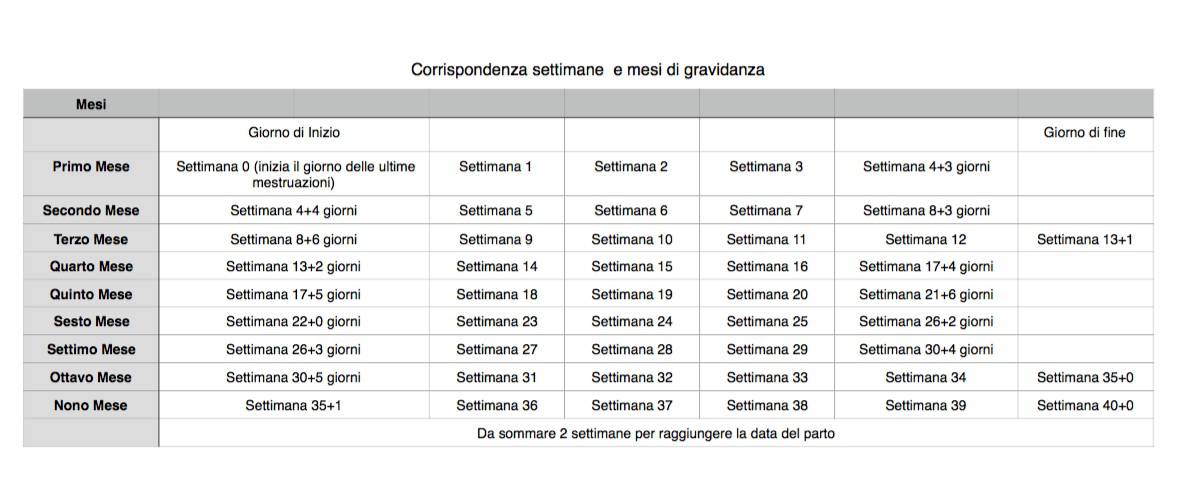This screenshot has height=499, width=1192.
Task: Click the 'Settimana 20' cell
Action: click(766, 295)
